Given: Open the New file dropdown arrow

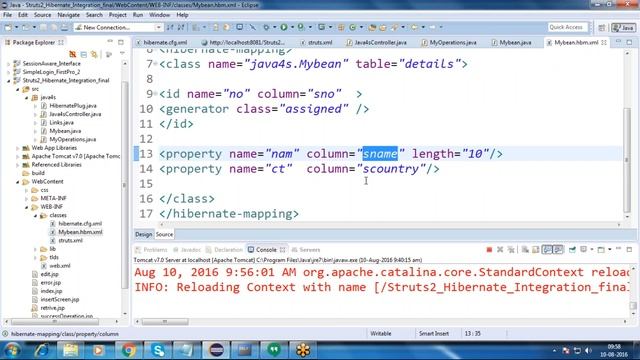Looking at the screenshot, I should click(16, 27).
